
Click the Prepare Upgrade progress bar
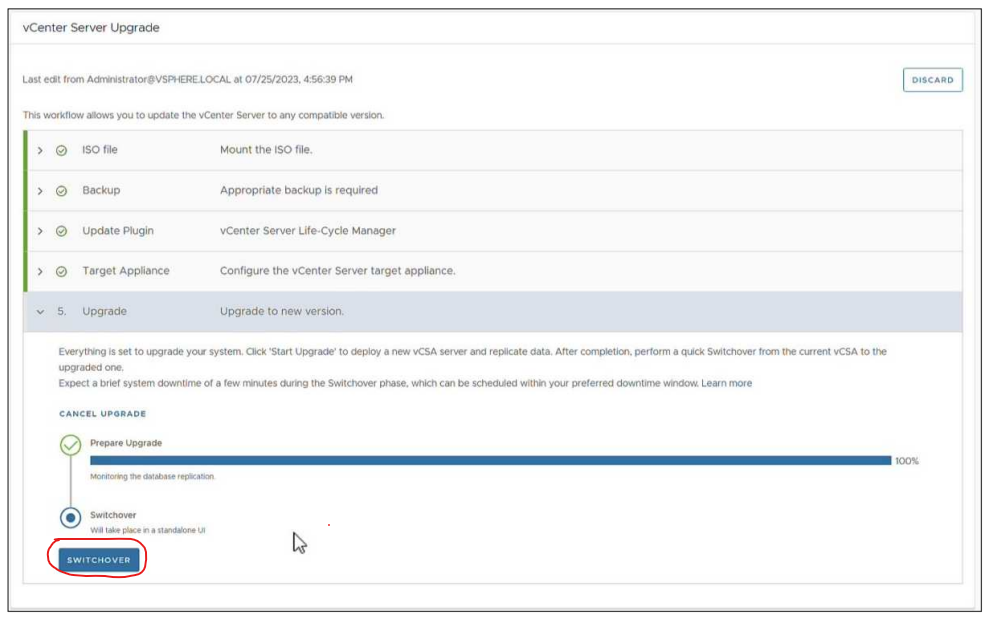click(490, 461)
